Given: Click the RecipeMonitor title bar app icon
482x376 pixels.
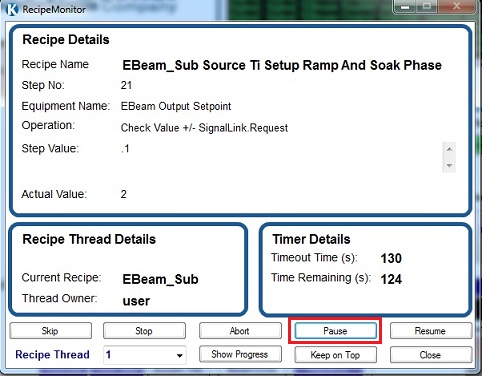Looking at the screenshot, I should point(12,9).
